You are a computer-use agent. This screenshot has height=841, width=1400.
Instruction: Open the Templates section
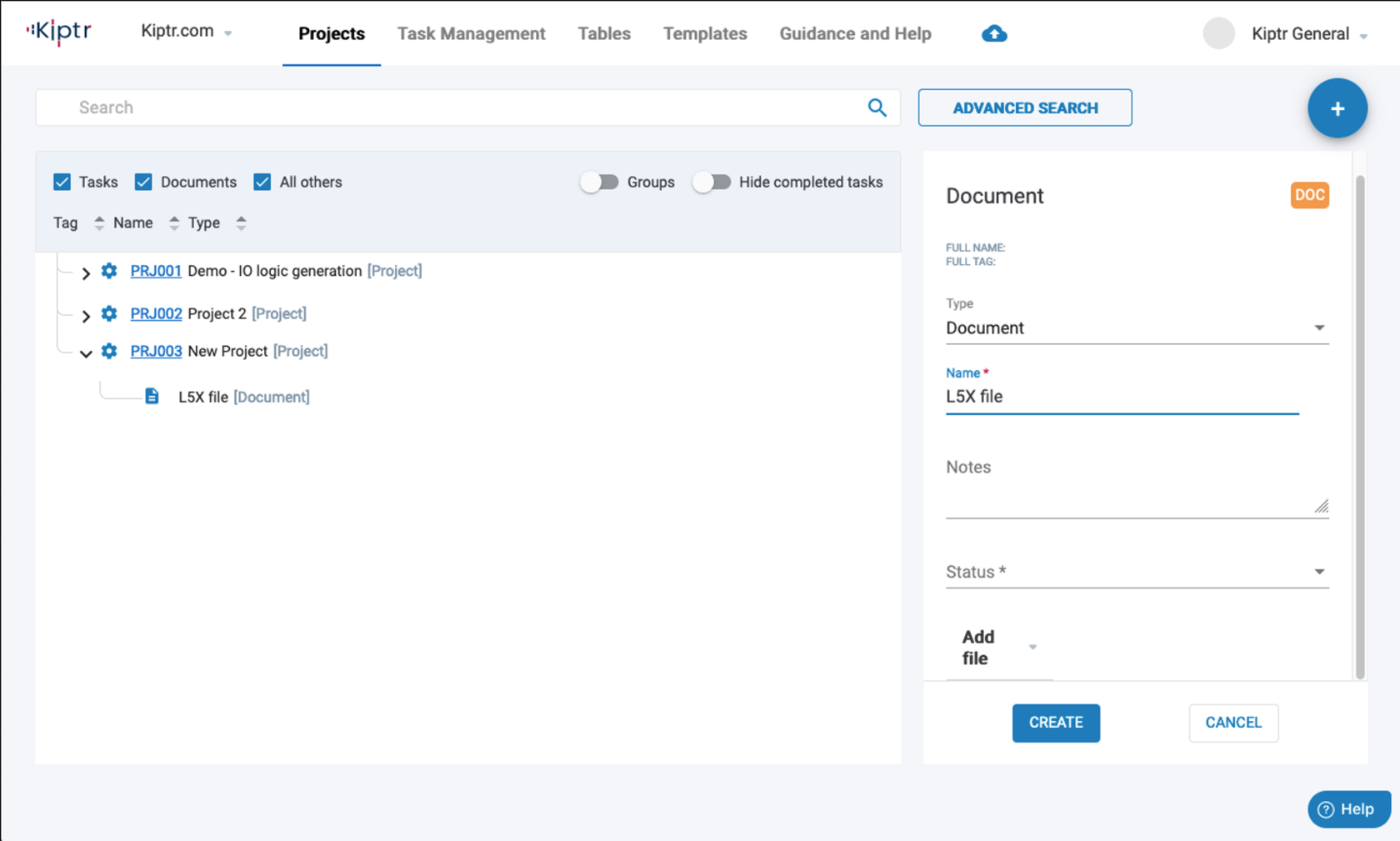[704, 33]
